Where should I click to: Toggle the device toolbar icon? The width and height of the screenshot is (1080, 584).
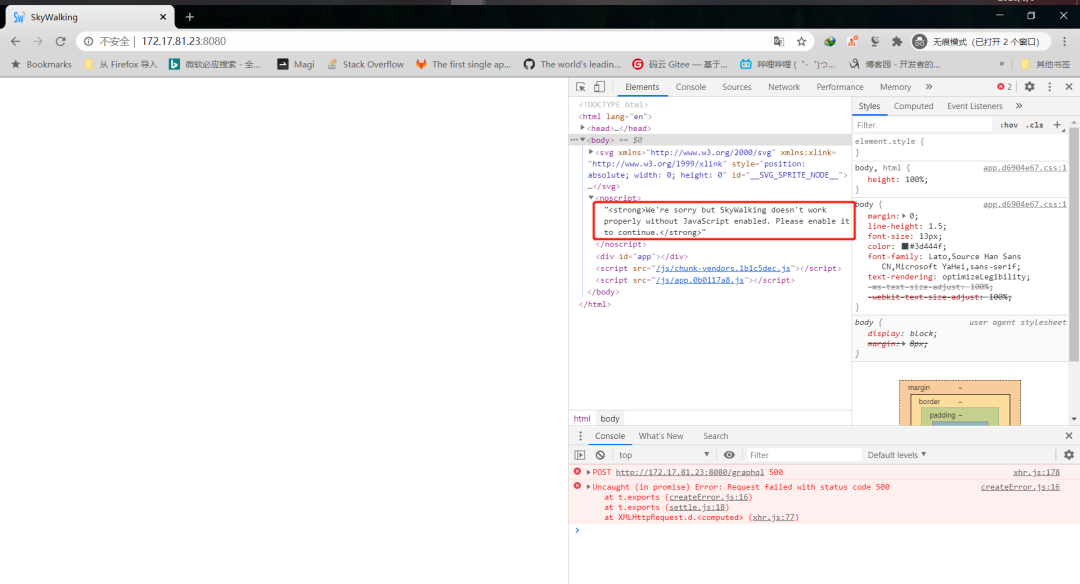coord(600,87)
